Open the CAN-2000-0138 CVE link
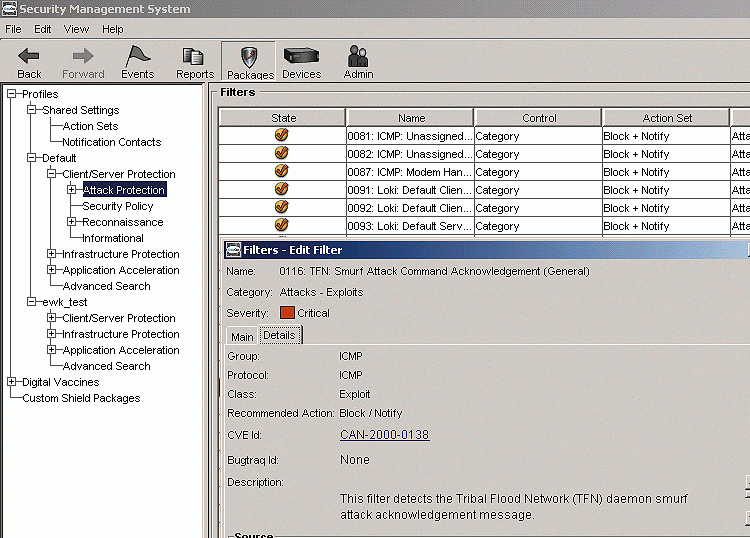Viewport: 750px width, 538px height. (x=384, y=435)
